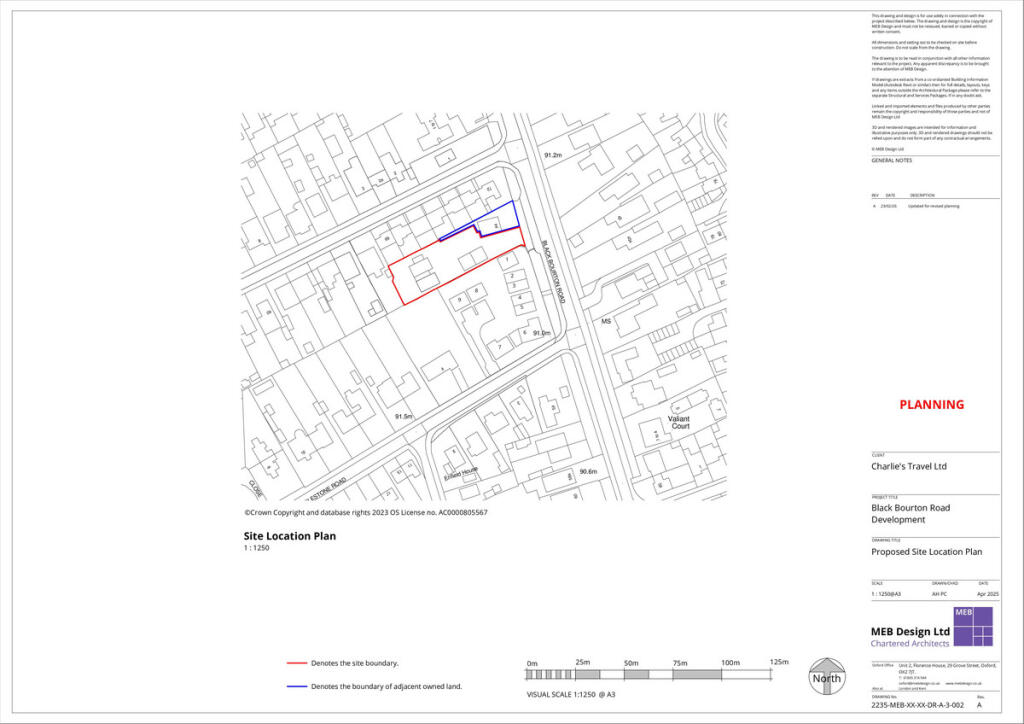Click the purple MEB logo squares
The height and width of the screenshot is (724, 1024).
point(973,627)
